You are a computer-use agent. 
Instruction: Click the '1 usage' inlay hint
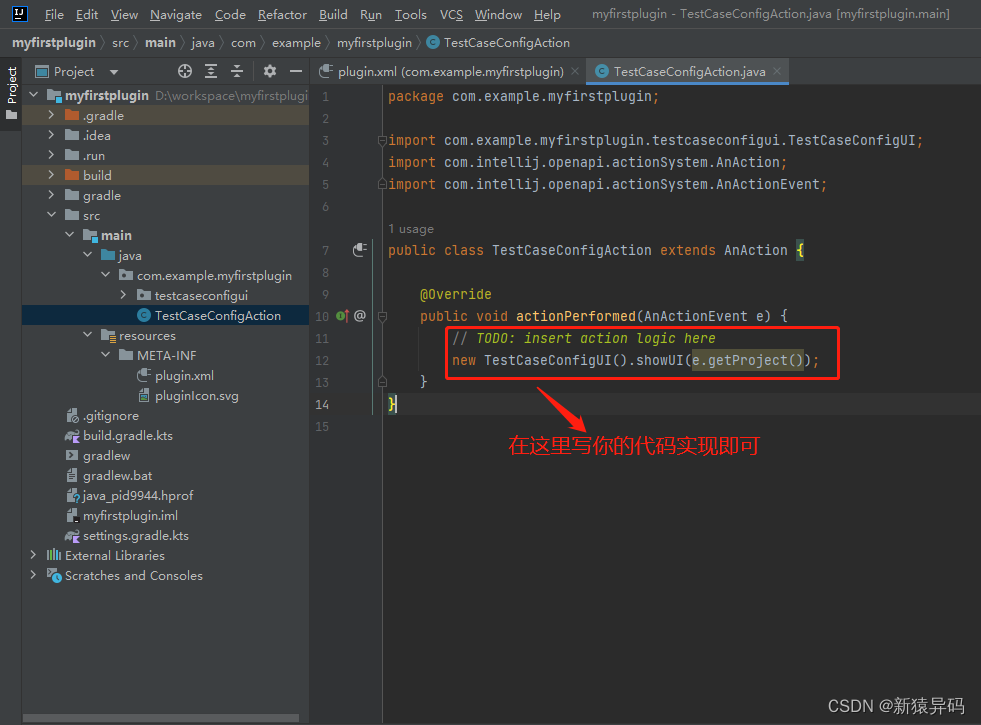pos(411,229)
